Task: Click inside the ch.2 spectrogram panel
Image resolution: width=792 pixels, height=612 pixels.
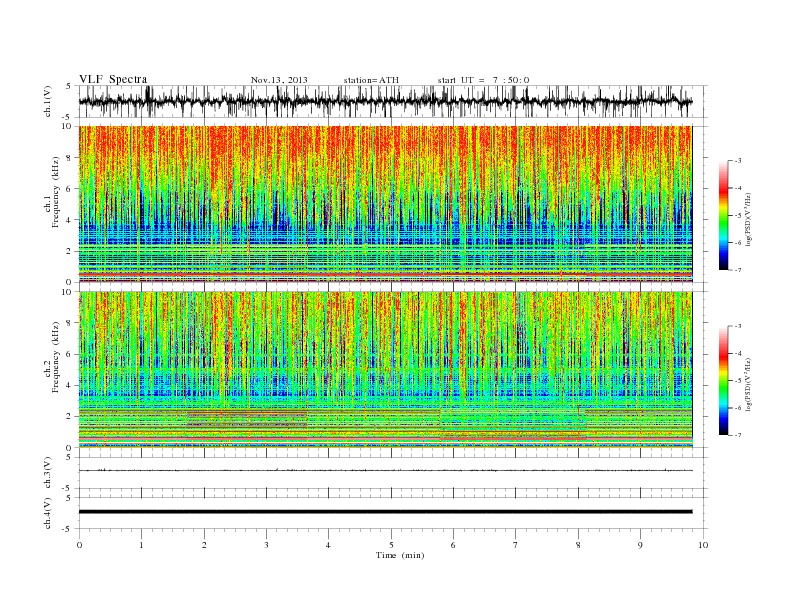Action: [385, 369]
